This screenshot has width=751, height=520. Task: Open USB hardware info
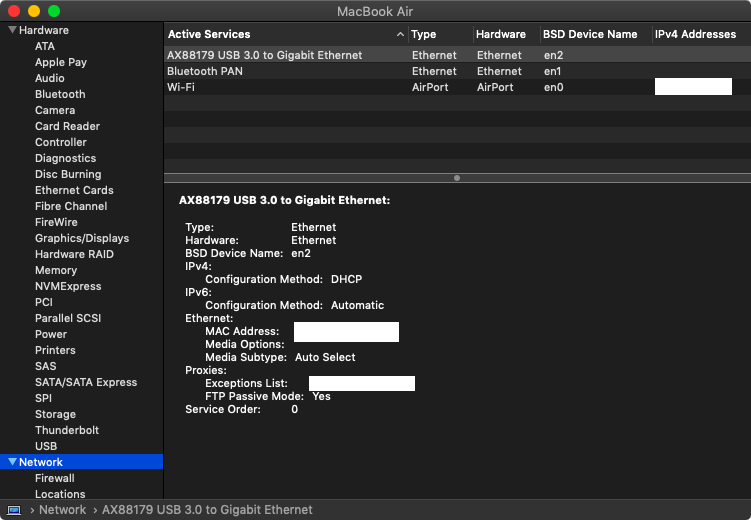46,446
